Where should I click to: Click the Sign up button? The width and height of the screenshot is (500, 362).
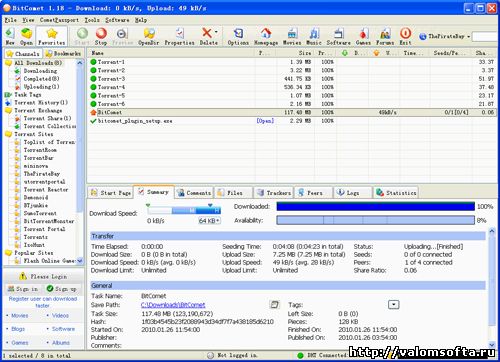[62, 289]
